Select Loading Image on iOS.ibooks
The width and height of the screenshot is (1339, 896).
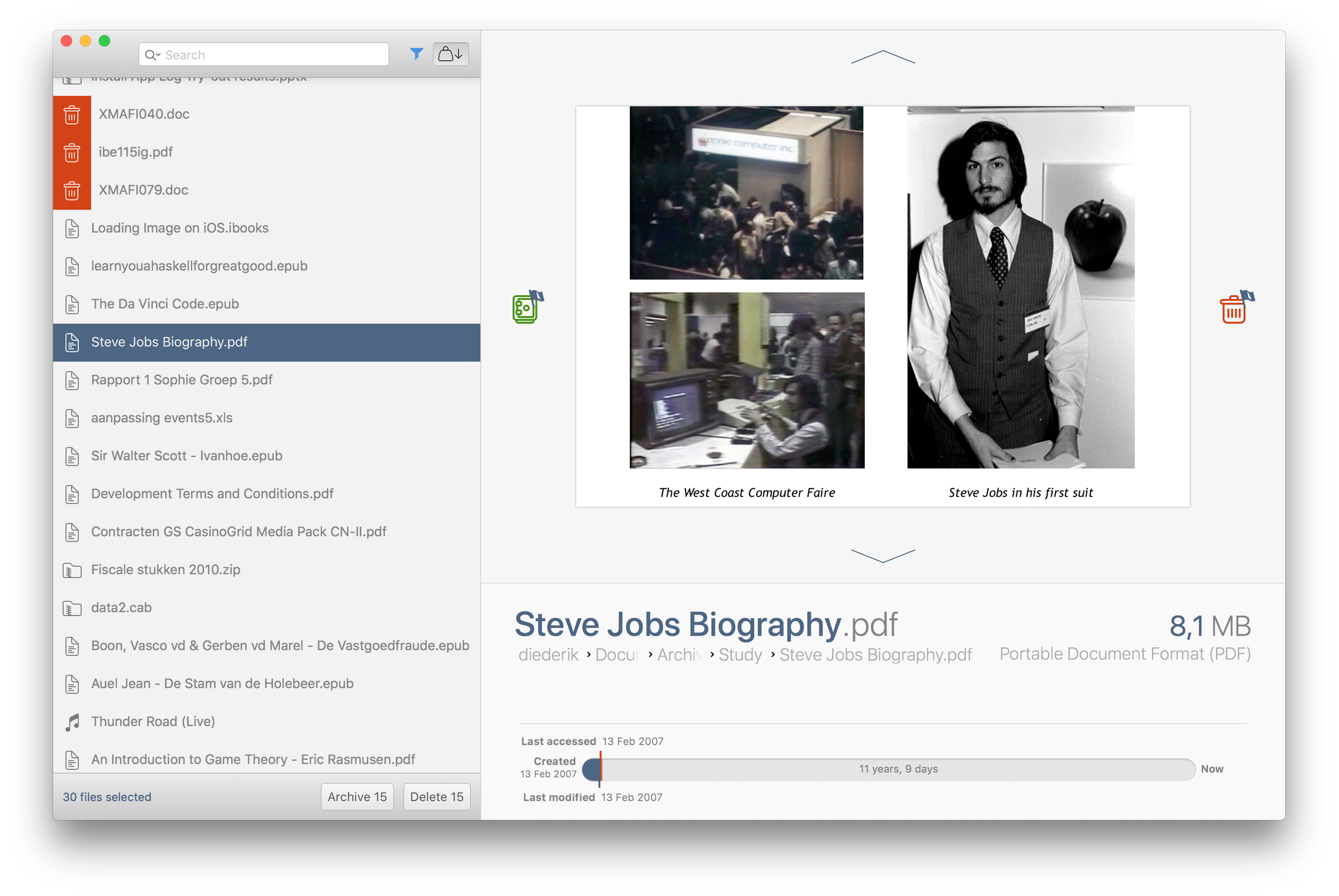point(267,228)
